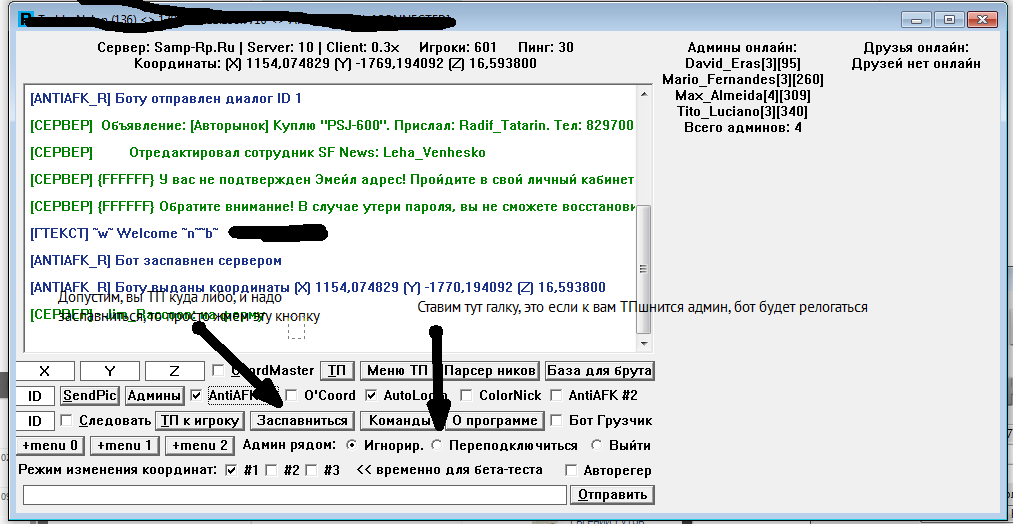
Task: Open База для брута
Action: point(600,370)
